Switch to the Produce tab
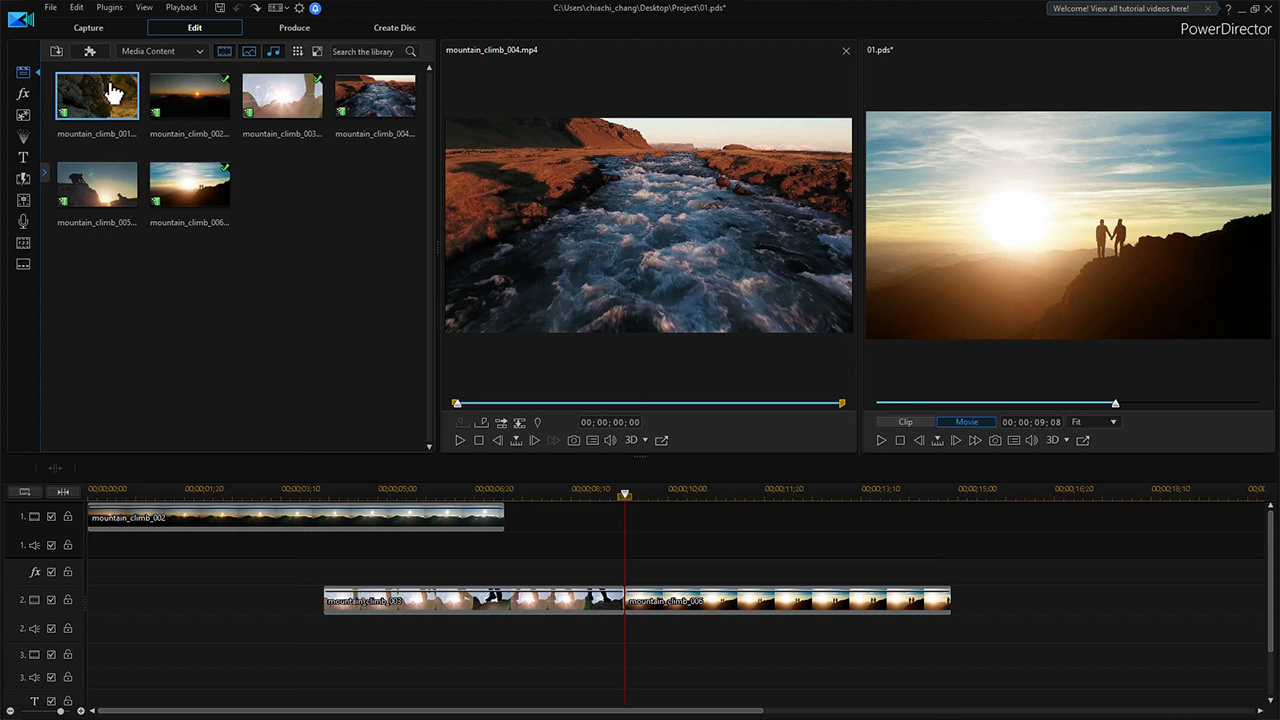The height and width of the screenshot is (720, 1280). (x=294, y=28)
